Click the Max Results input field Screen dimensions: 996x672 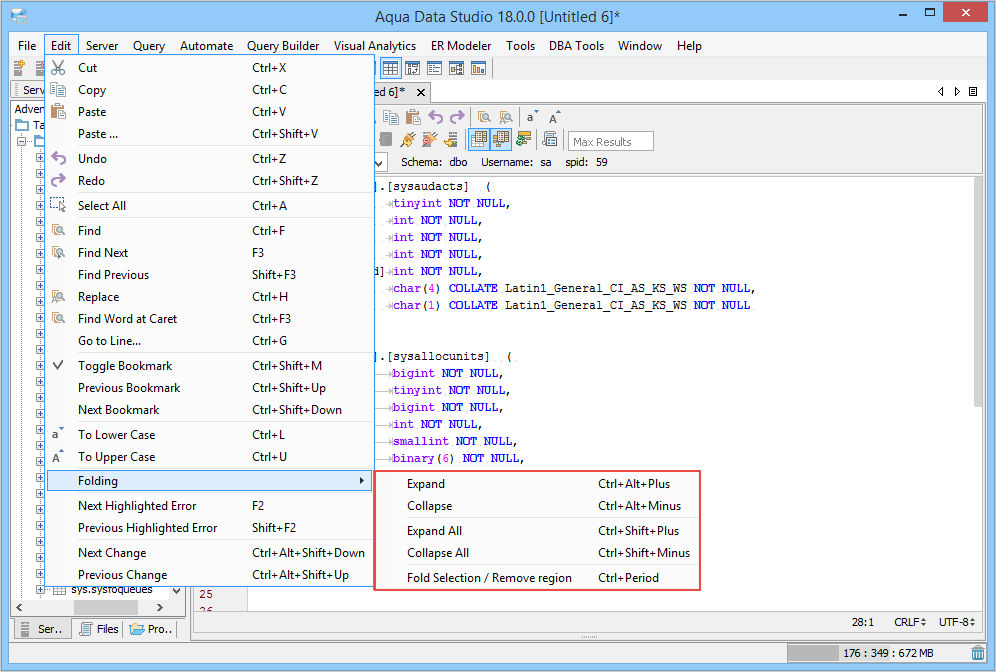610,142
